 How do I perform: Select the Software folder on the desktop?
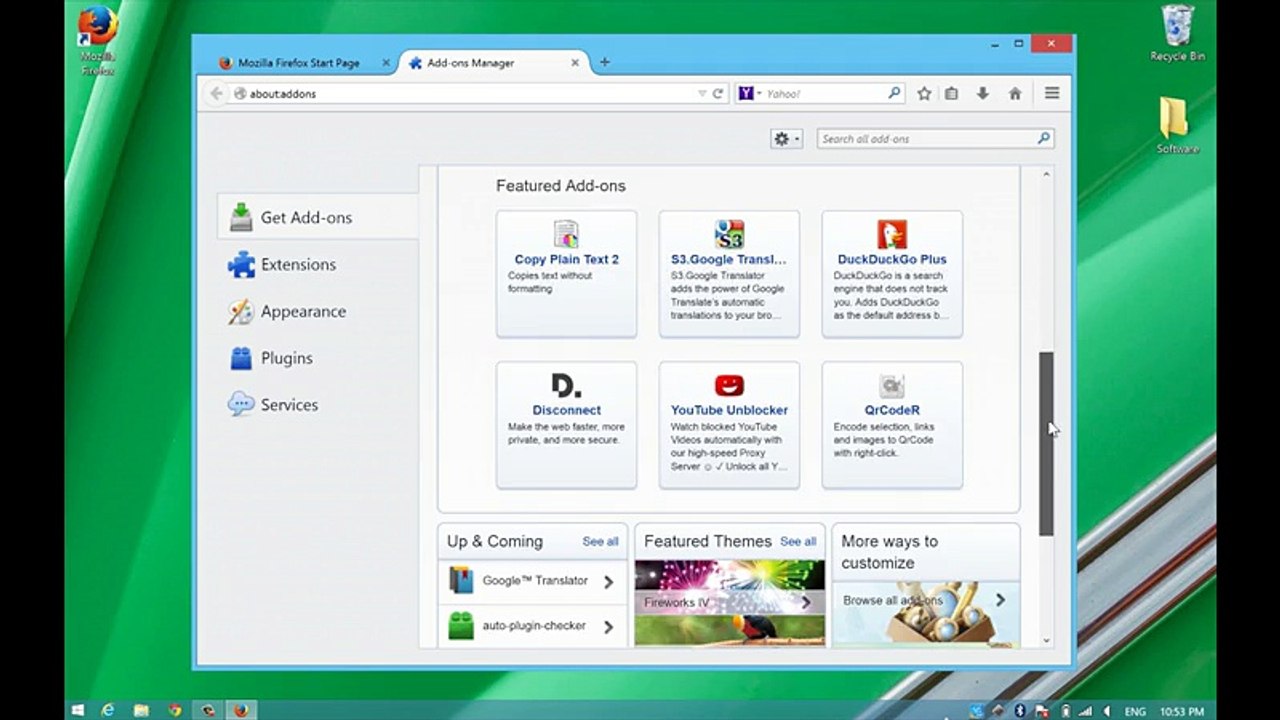point(1177,125)
